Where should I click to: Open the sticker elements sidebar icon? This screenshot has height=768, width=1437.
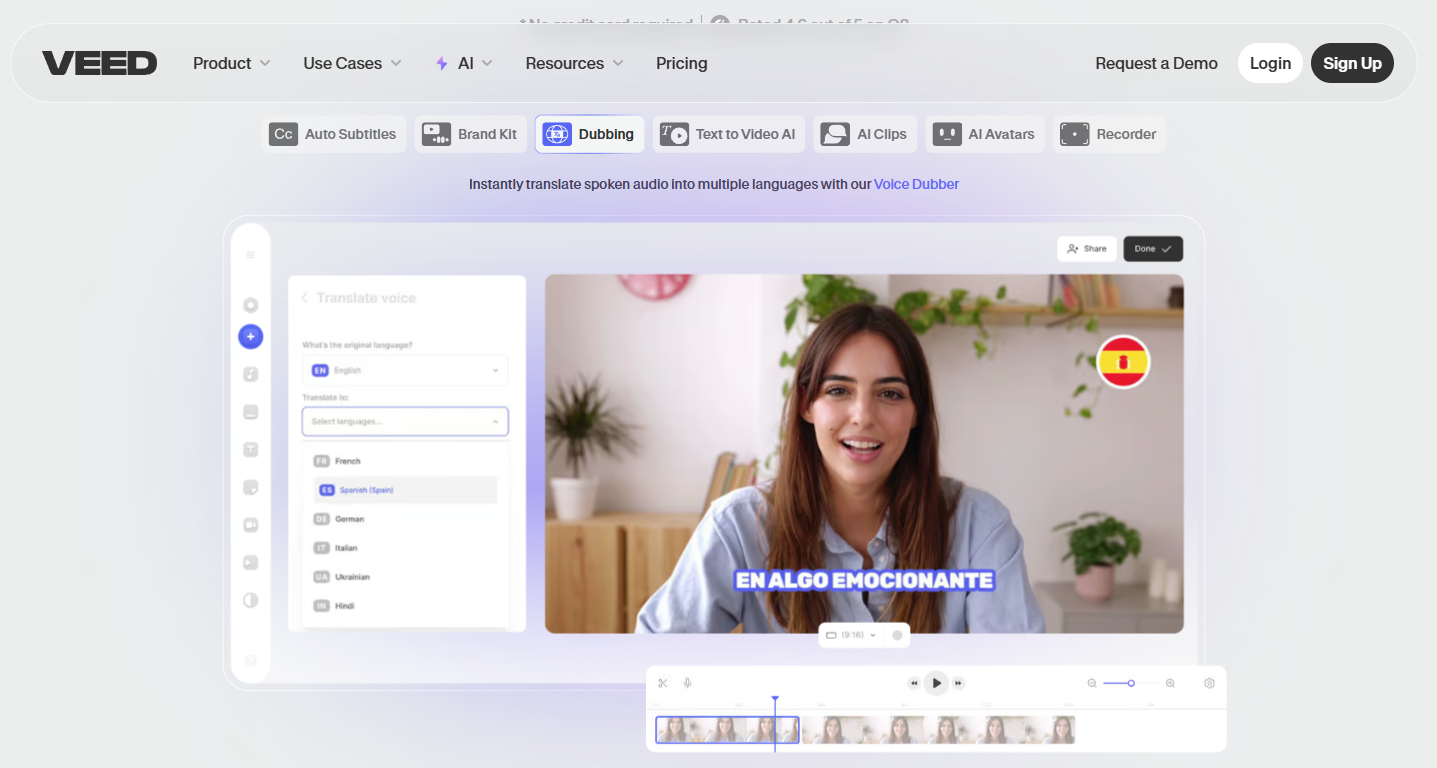(x=250, y=487)
